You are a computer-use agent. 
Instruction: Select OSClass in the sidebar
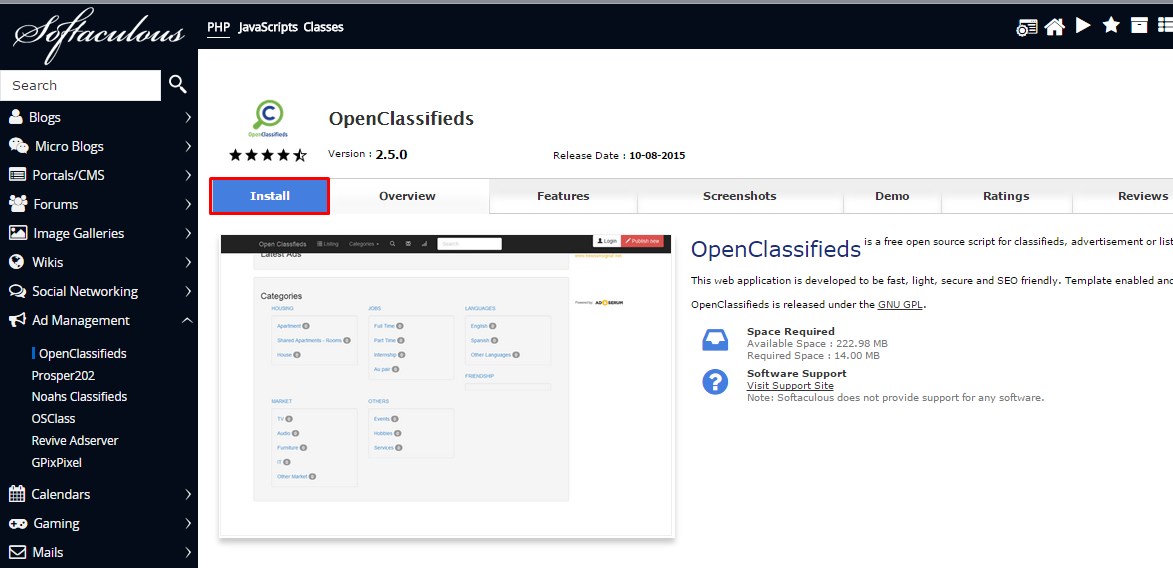(x=53, y=418)
